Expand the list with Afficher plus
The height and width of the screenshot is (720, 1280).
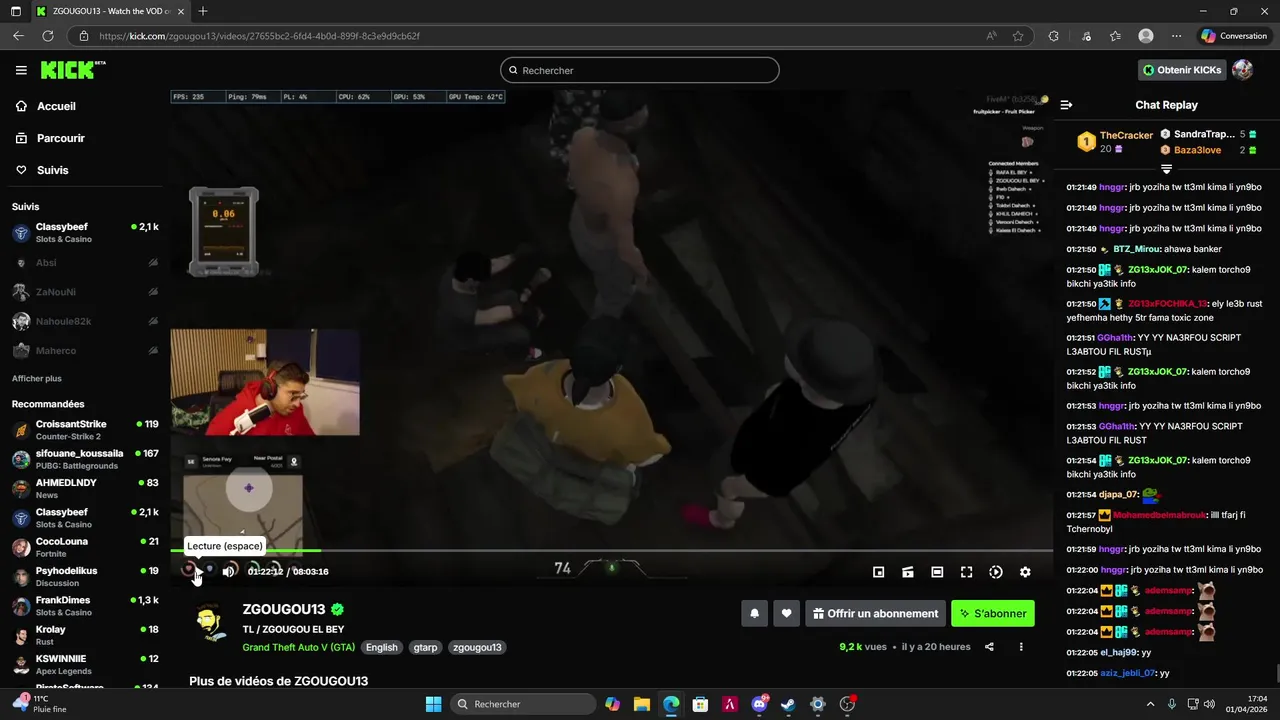click(37, 379)
